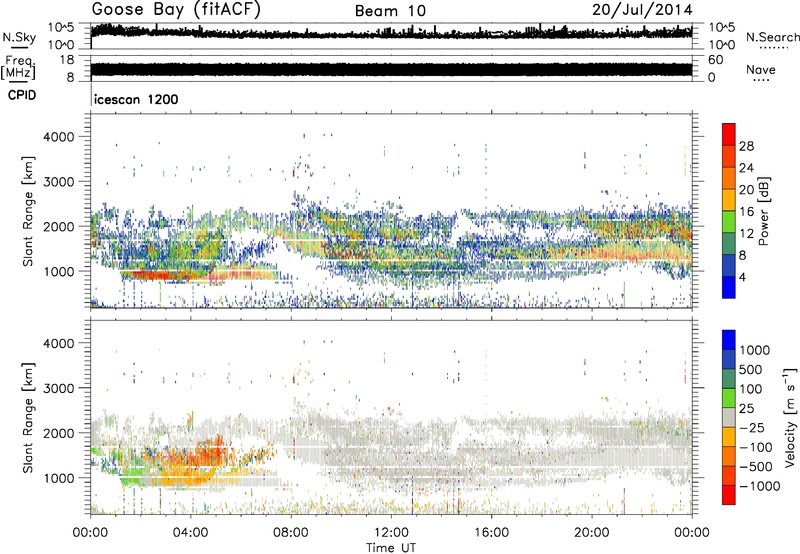Click the "60" tick on the Nave axis
Screen dimensions: 800x554
coord(716,60)
